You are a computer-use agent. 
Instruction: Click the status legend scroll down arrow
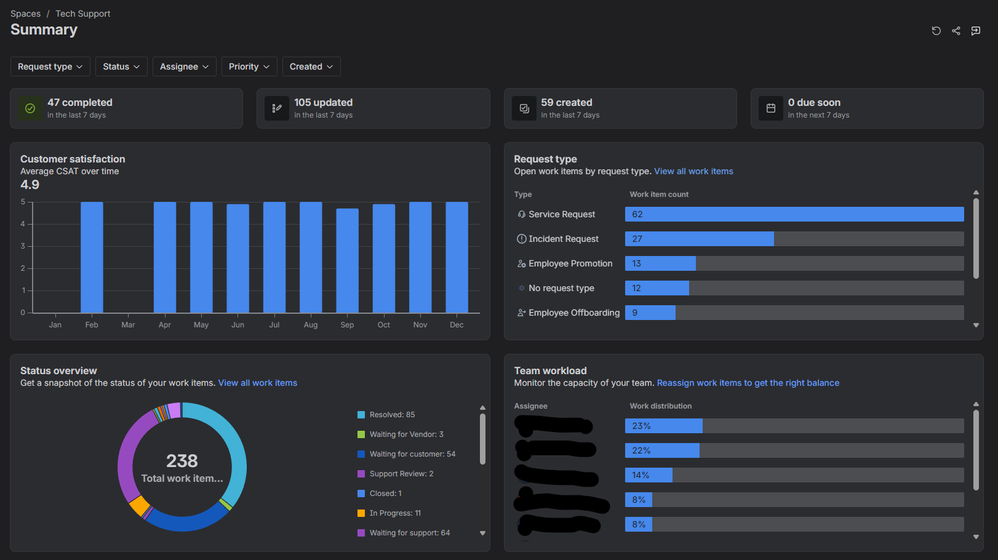tap(482, 533)
